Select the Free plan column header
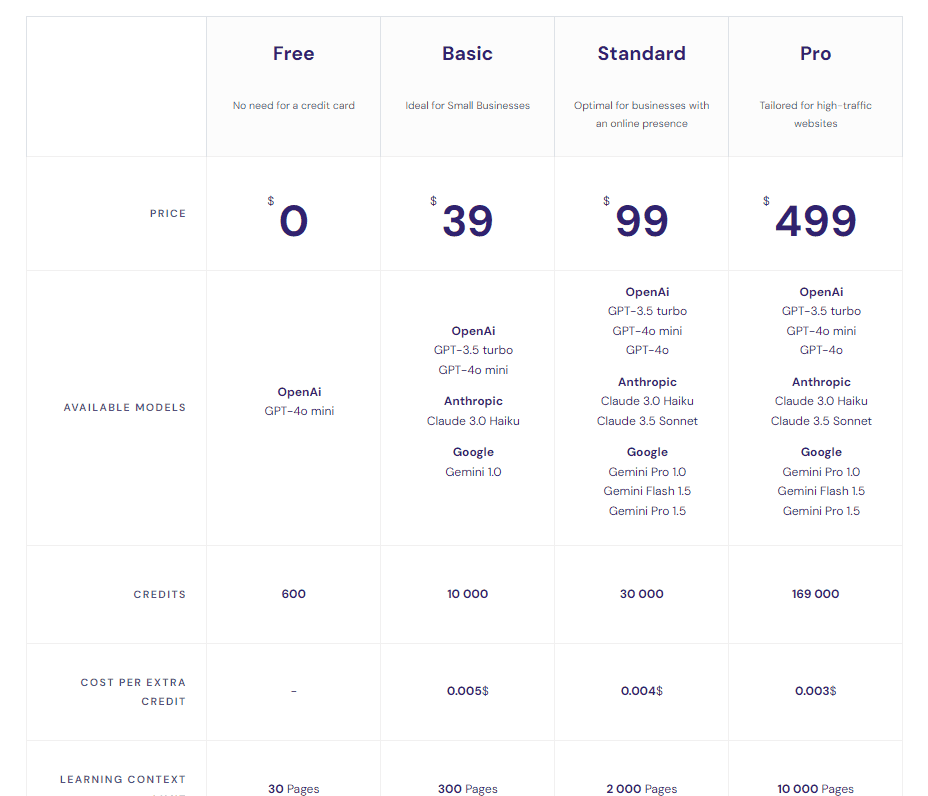The height and width of the screenshot is (796, 928). 293,53
